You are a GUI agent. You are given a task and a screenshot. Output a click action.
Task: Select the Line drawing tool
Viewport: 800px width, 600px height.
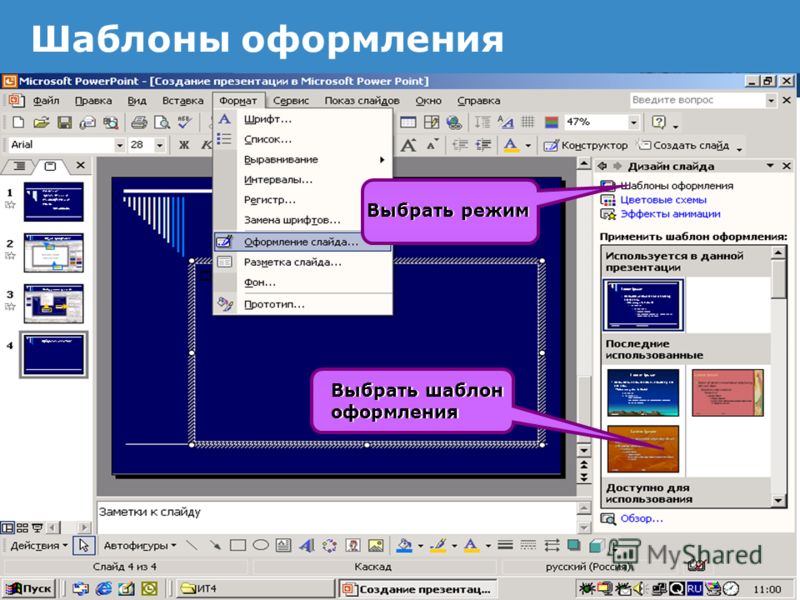pyautogui.click(x=192, y=545)
